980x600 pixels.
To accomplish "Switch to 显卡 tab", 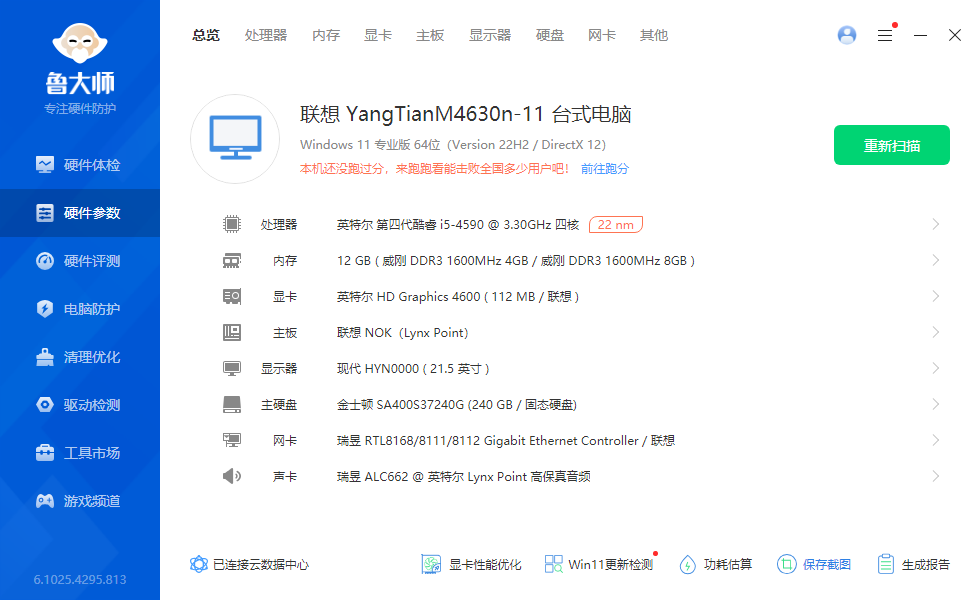I will point(378,36).
